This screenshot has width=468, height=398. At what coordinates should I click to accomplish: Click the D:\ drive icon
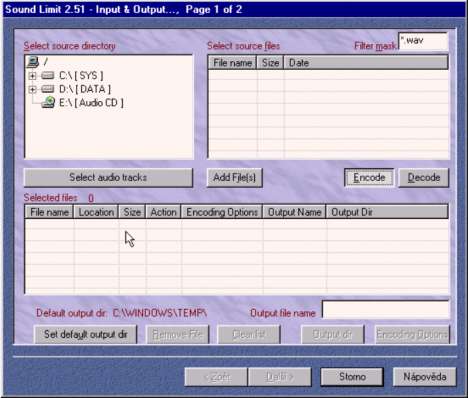pyautogui.click(x=48, y=89)
